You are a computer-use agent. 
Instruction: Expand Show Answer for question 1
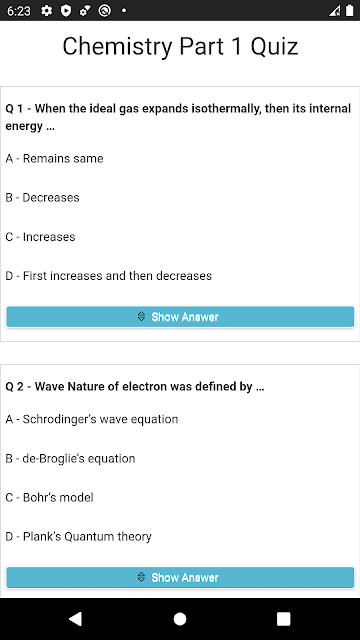(180, 317)
